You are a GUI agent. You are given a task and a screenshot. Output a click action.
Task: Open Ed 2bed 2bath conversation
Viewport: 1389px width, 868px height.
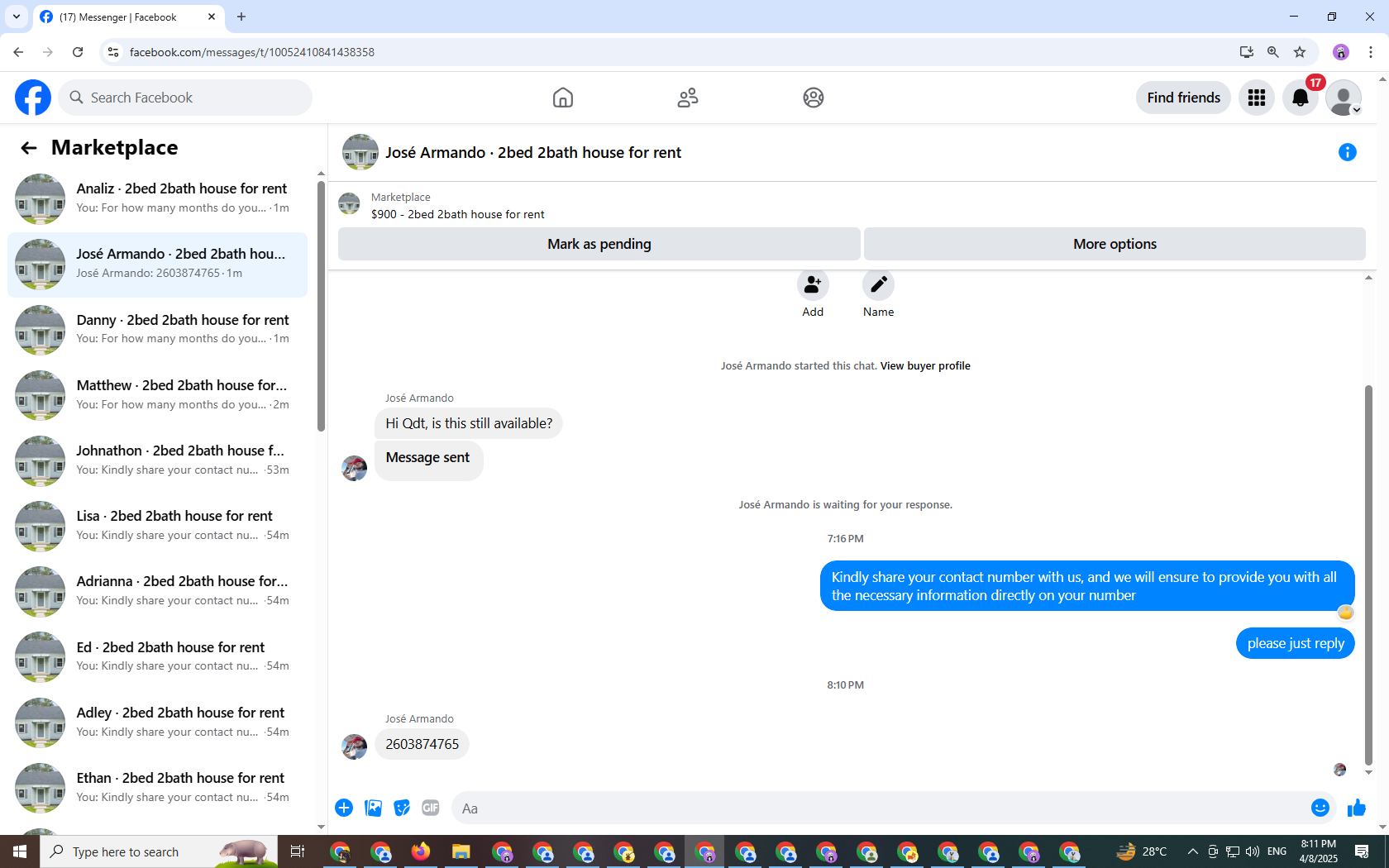point(157,657)
